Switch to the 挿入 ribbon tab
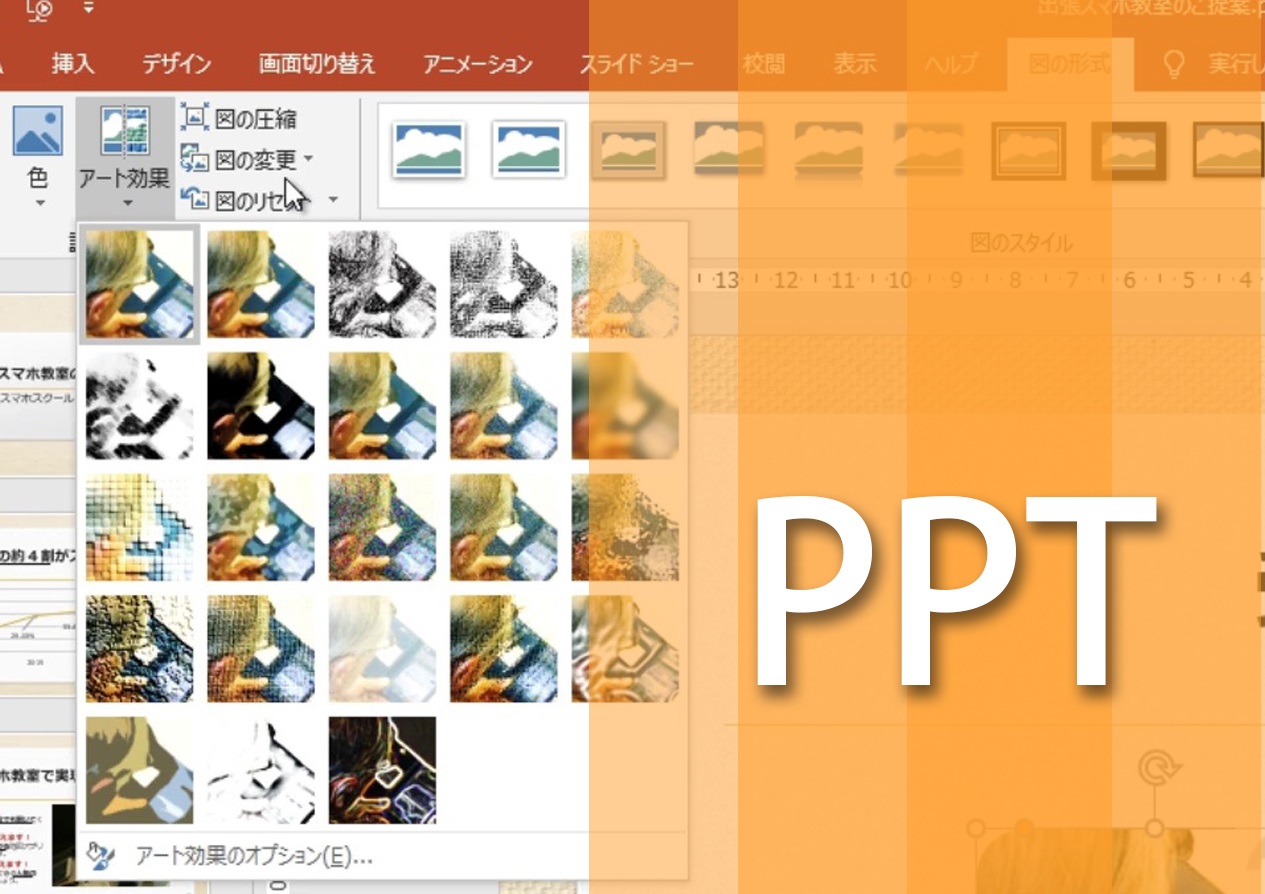The width and height of the screenshot is (1265, 894). [x=72, y=65]
